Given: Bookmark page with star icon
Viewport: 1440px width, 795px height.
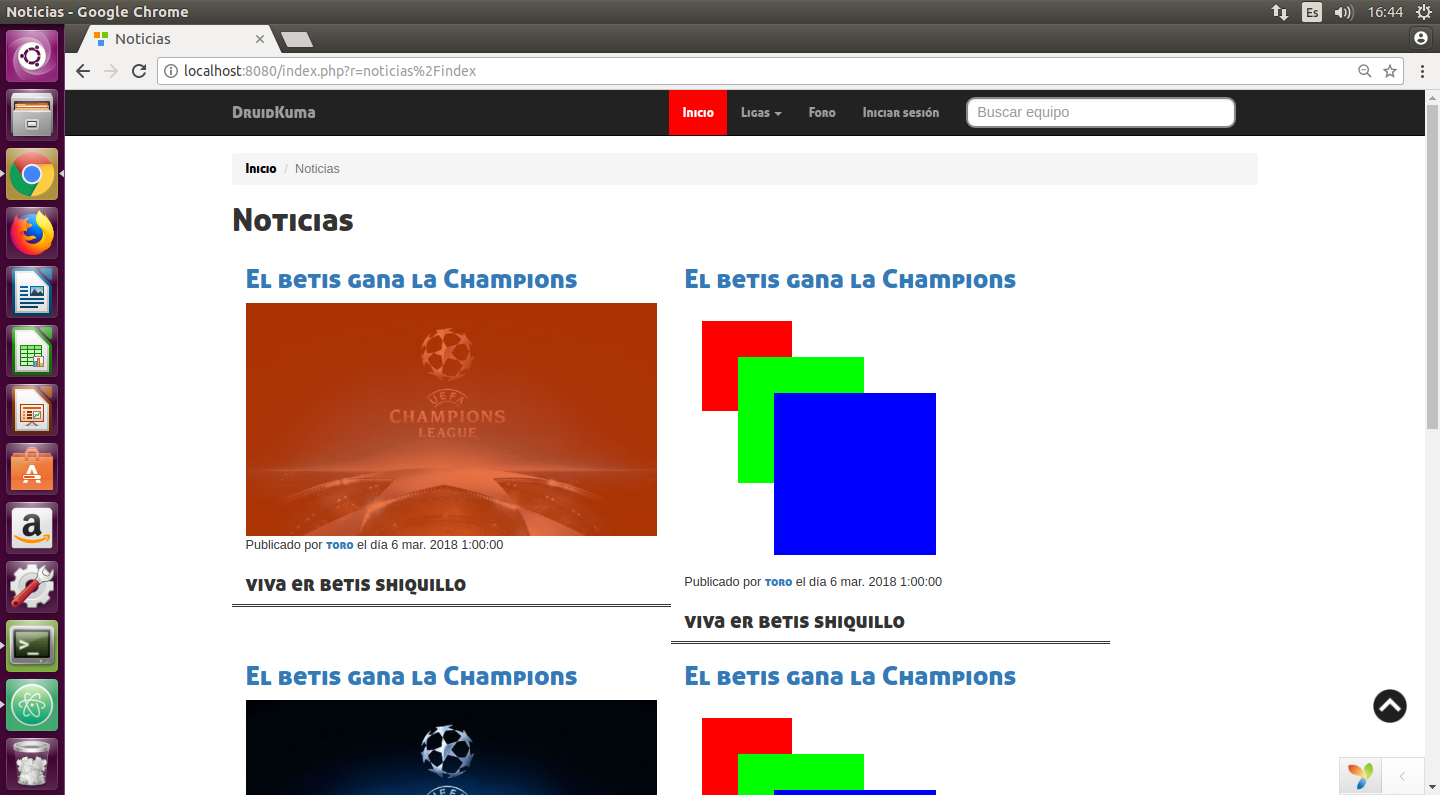Looking at the screenshot, I should click(1389, 71).
